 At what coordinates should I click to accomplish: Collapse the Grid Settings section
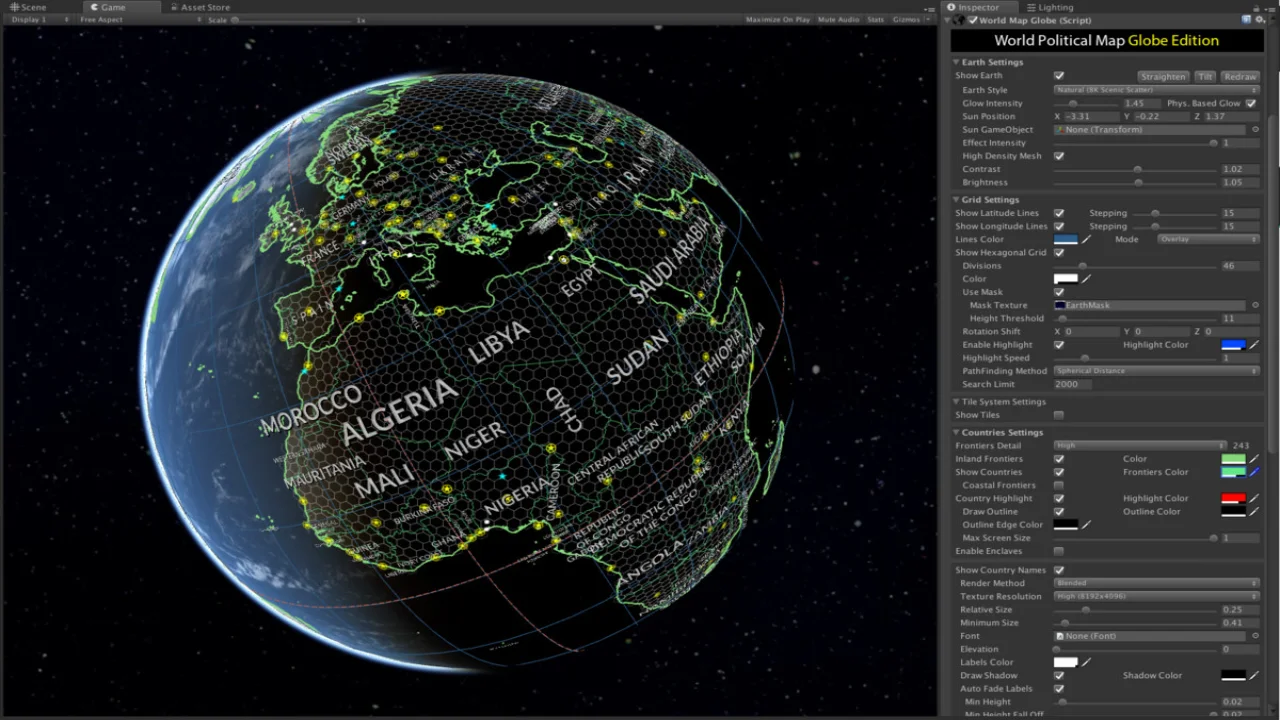click(957, 200)
